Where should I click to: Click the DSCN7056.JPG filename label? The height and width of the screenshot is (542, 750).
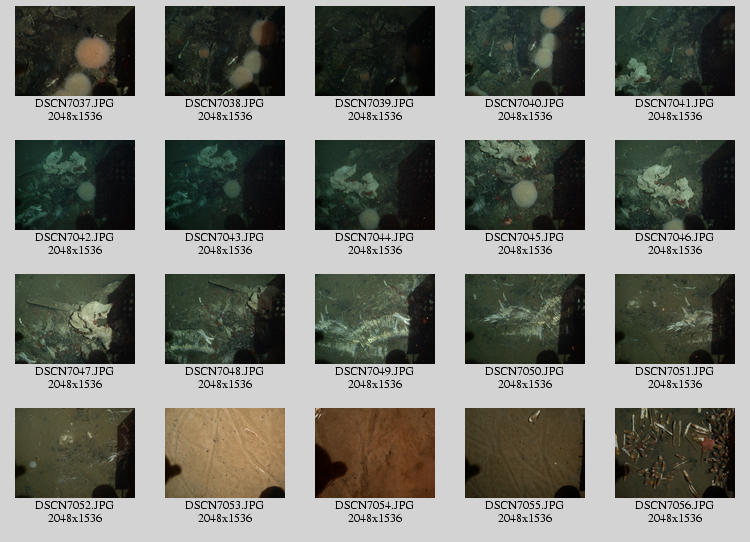[x=675, y=505]
